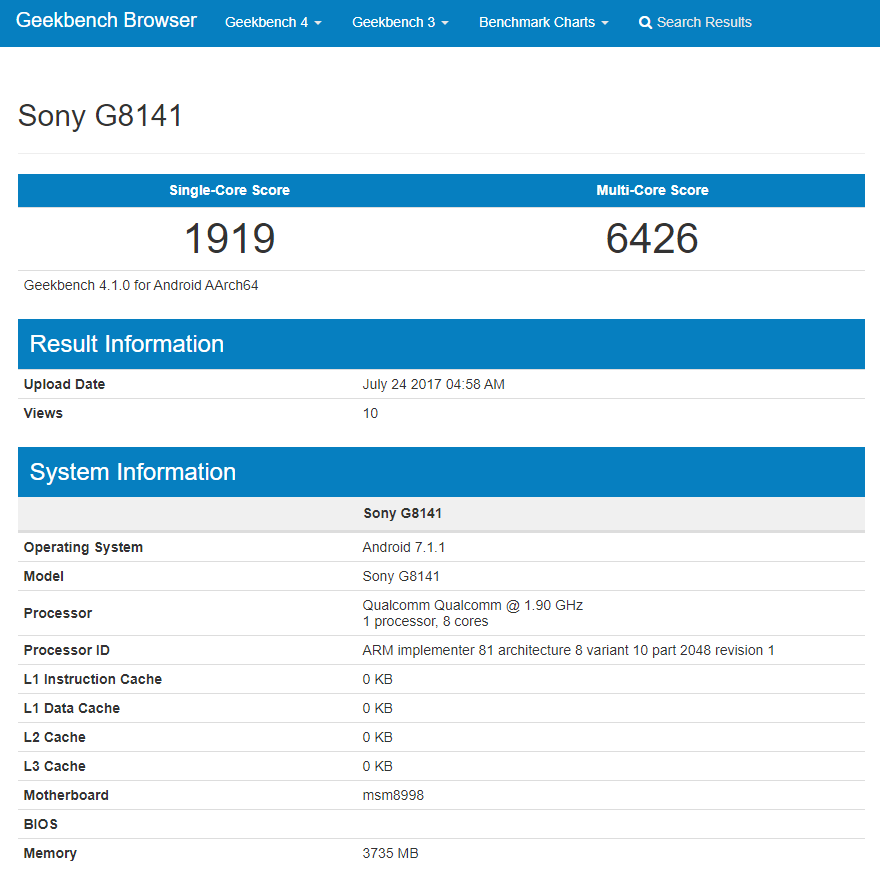Click the Views label
This screenshot has width=880, height=870.
pyautogui.click(x=43, y=414)
